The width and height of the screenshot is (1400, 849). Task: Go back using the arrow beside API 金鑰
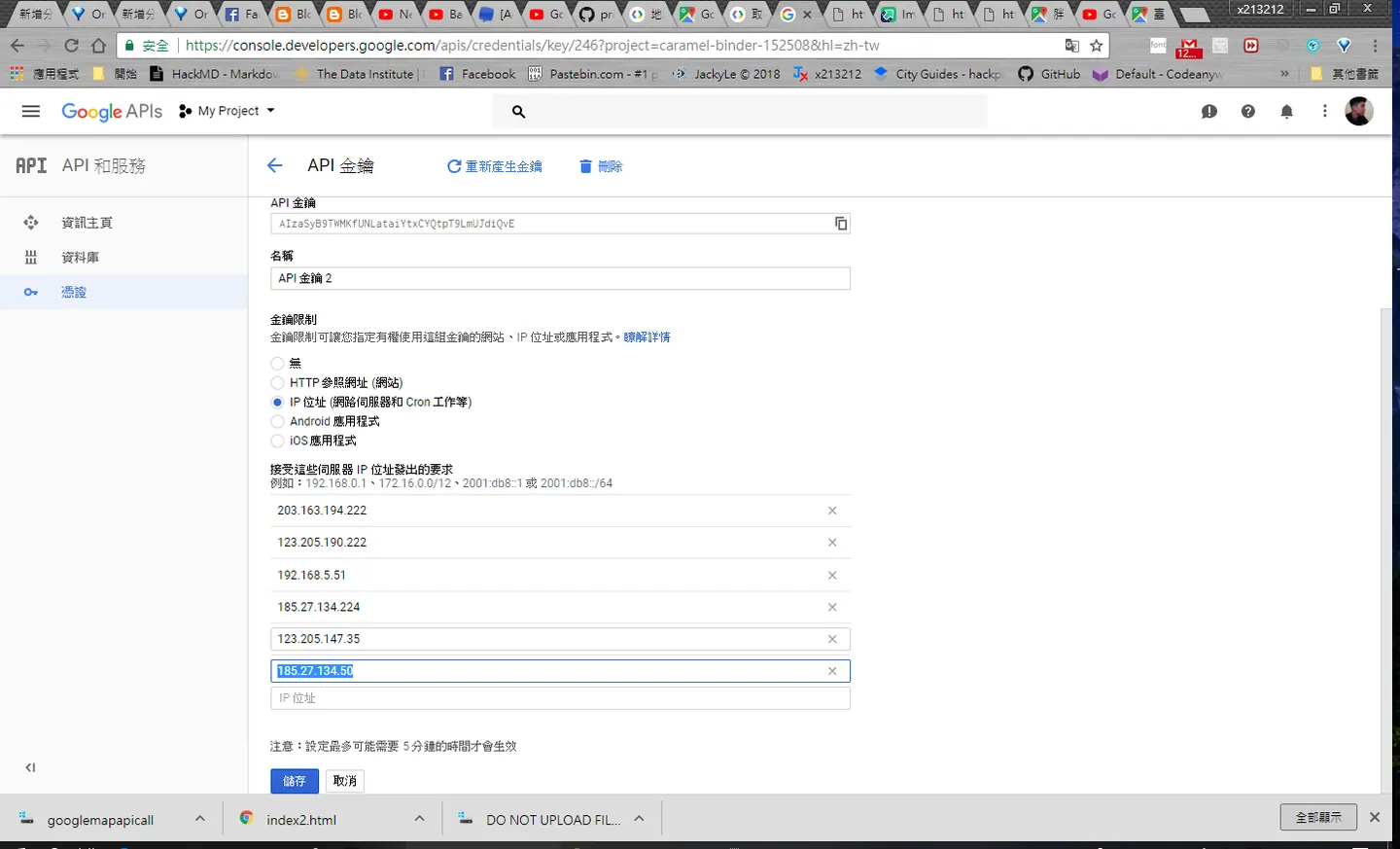tap(275, 165)
